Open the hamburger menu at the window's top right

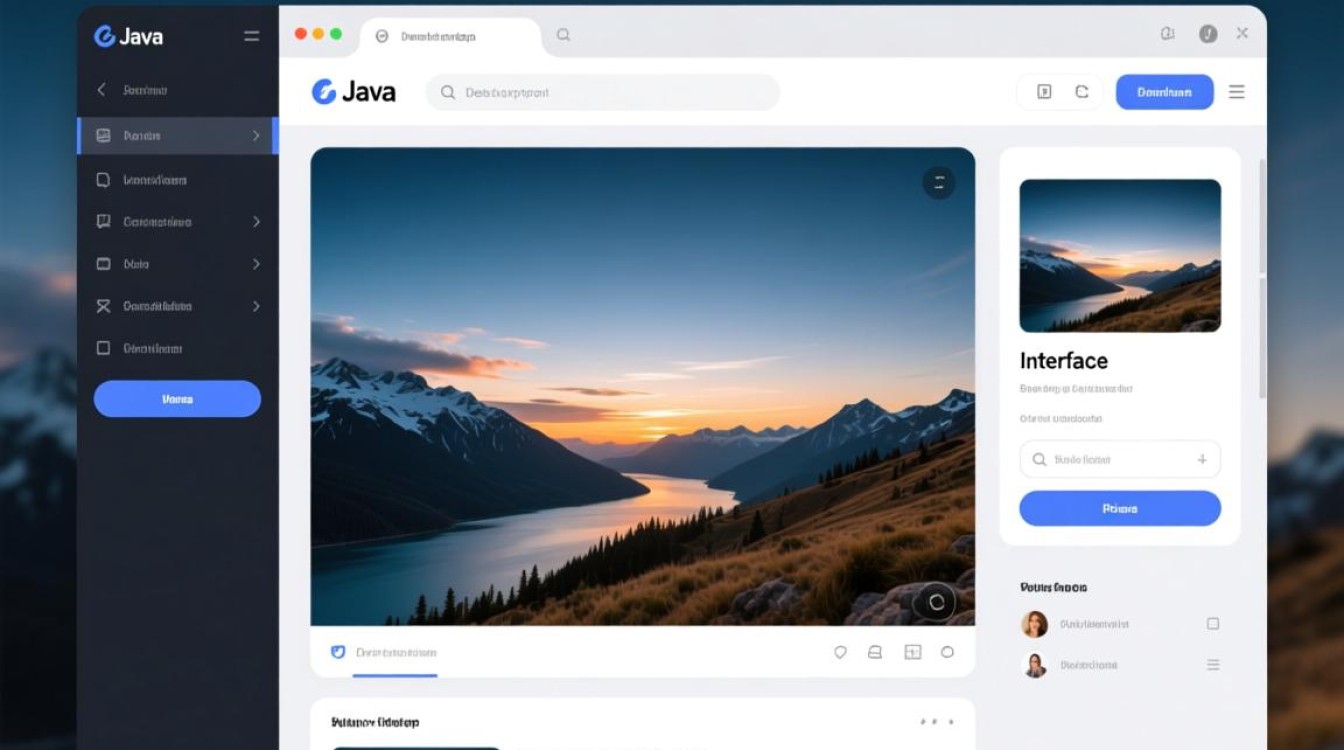click(1237, 91)
